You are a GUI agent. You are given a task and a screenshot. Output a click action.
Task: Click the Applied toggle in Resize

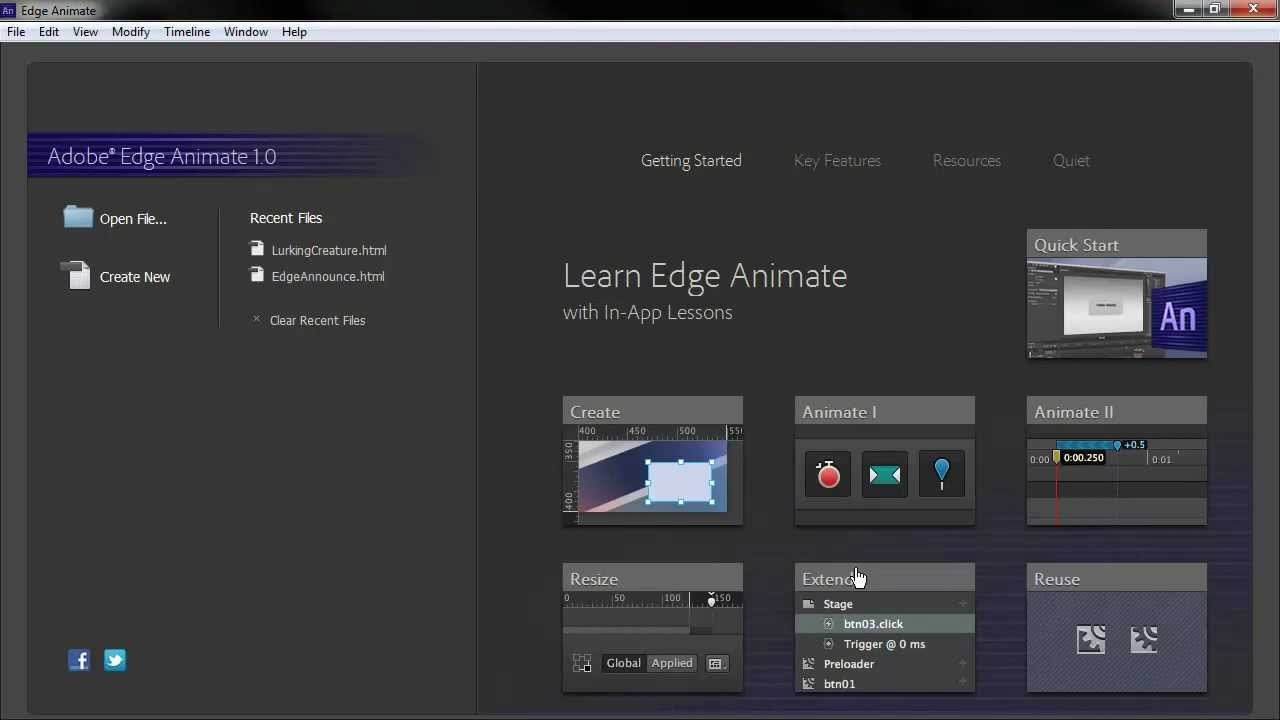click(672, 663)
